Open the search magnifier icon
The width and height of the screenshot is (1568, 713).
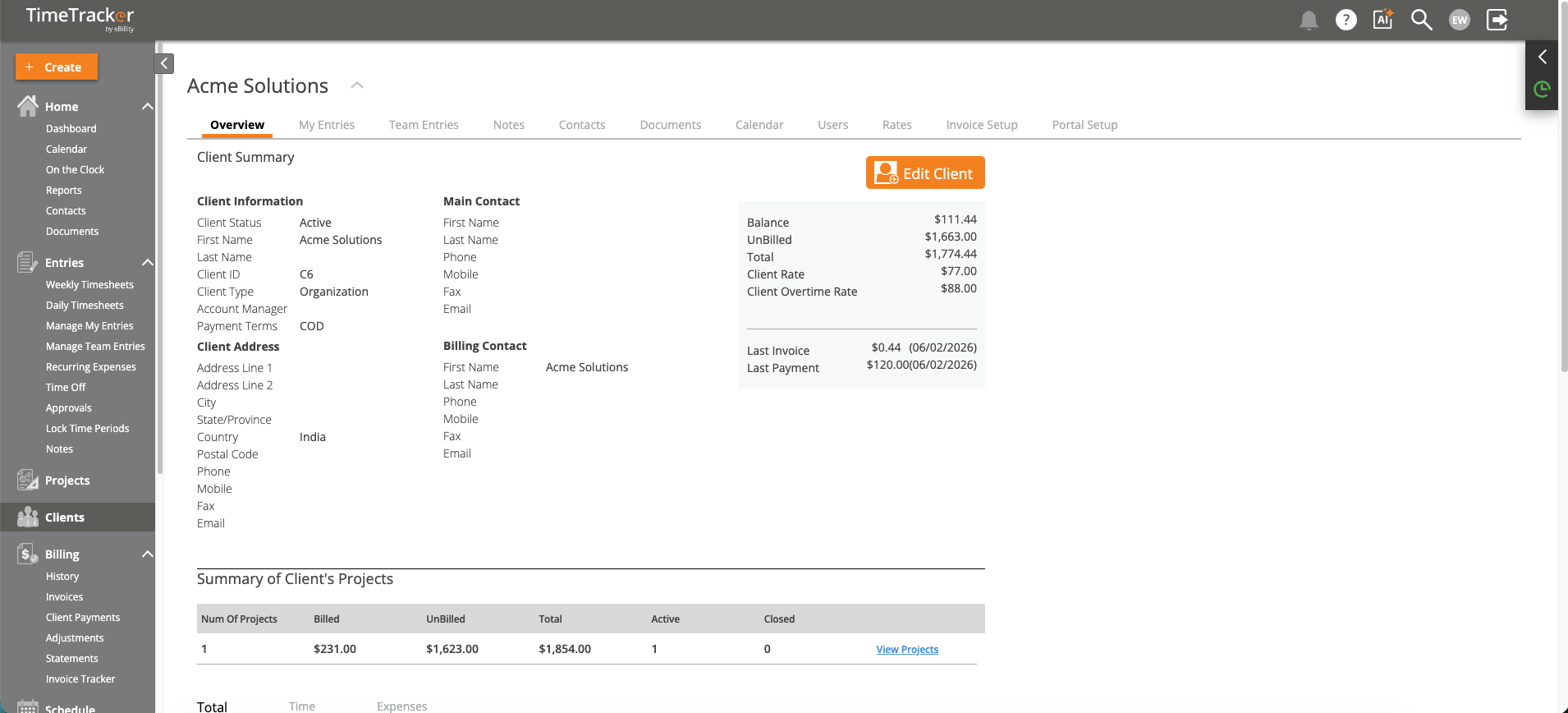1421,20
